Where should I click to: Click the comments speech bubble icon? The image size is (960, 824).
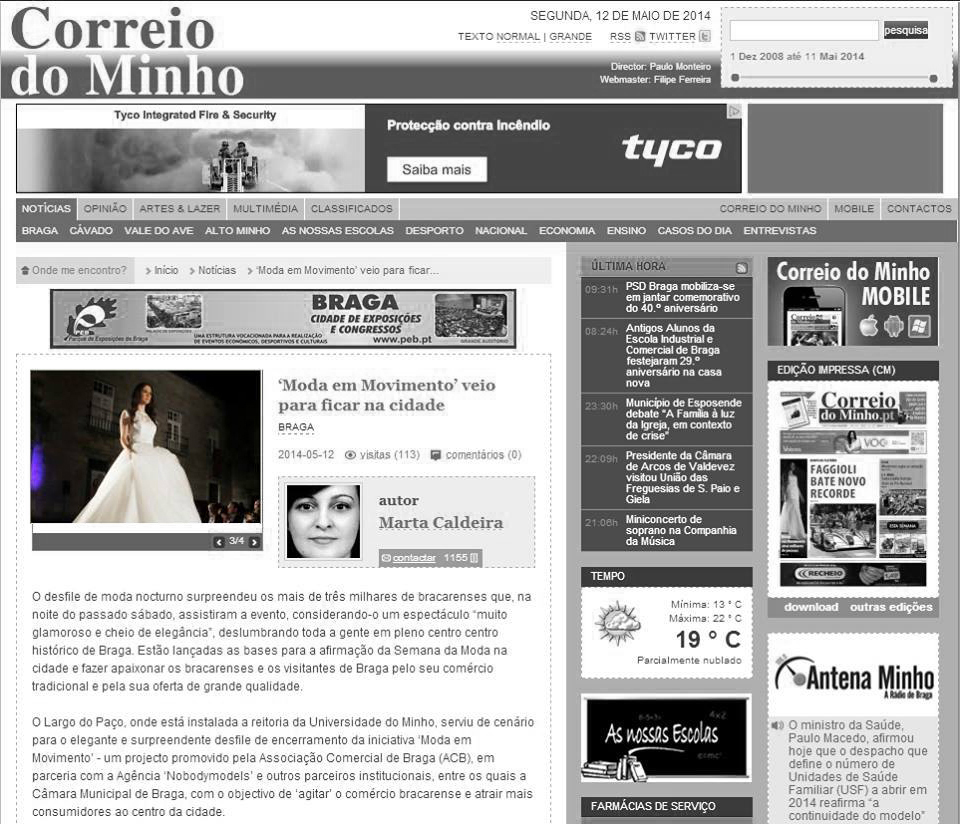click(x=436, y=455)
